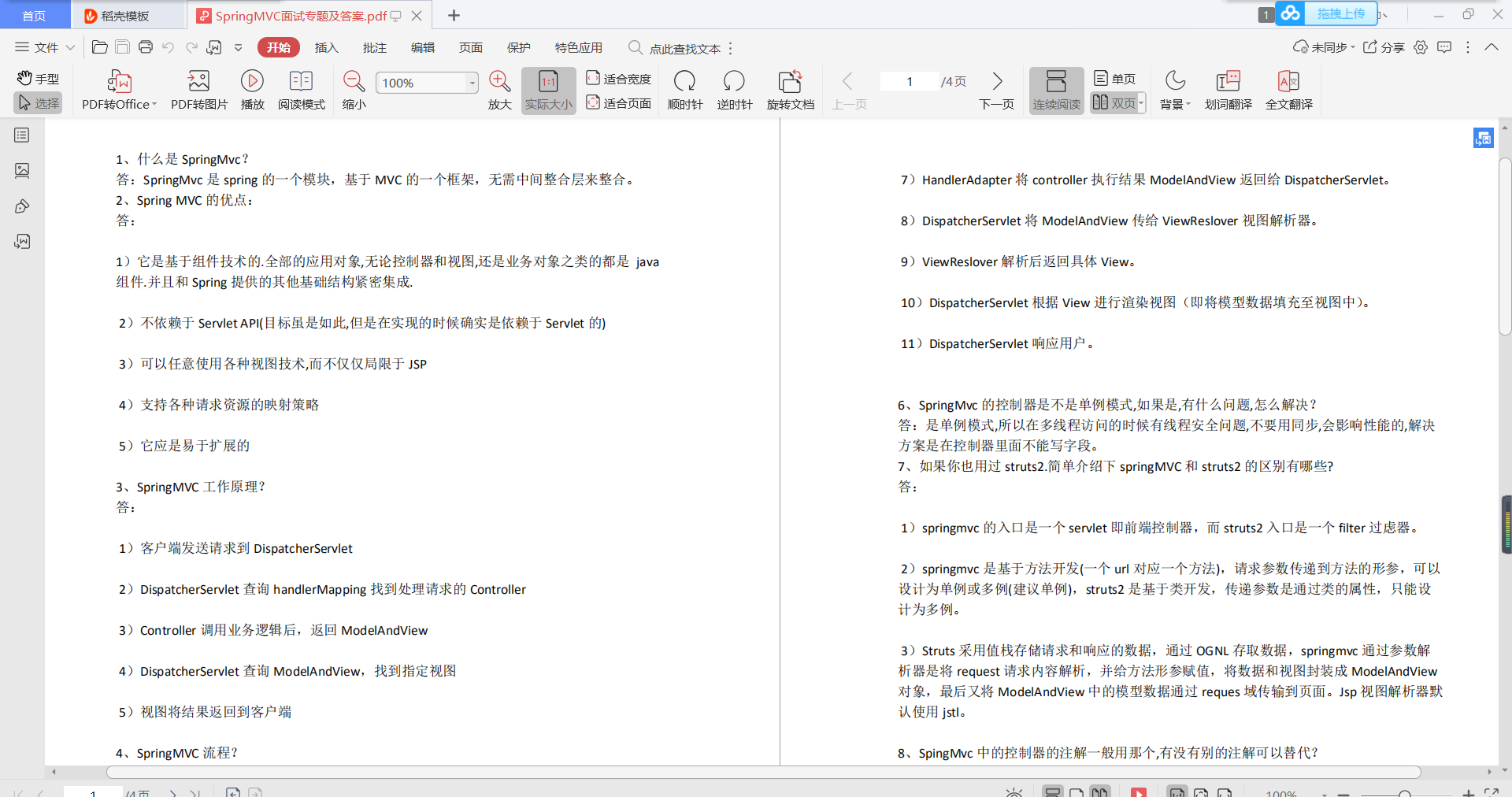Click the status bar zoom slider handle
Screen dimensions: 1512x797
coord(1404,793)
